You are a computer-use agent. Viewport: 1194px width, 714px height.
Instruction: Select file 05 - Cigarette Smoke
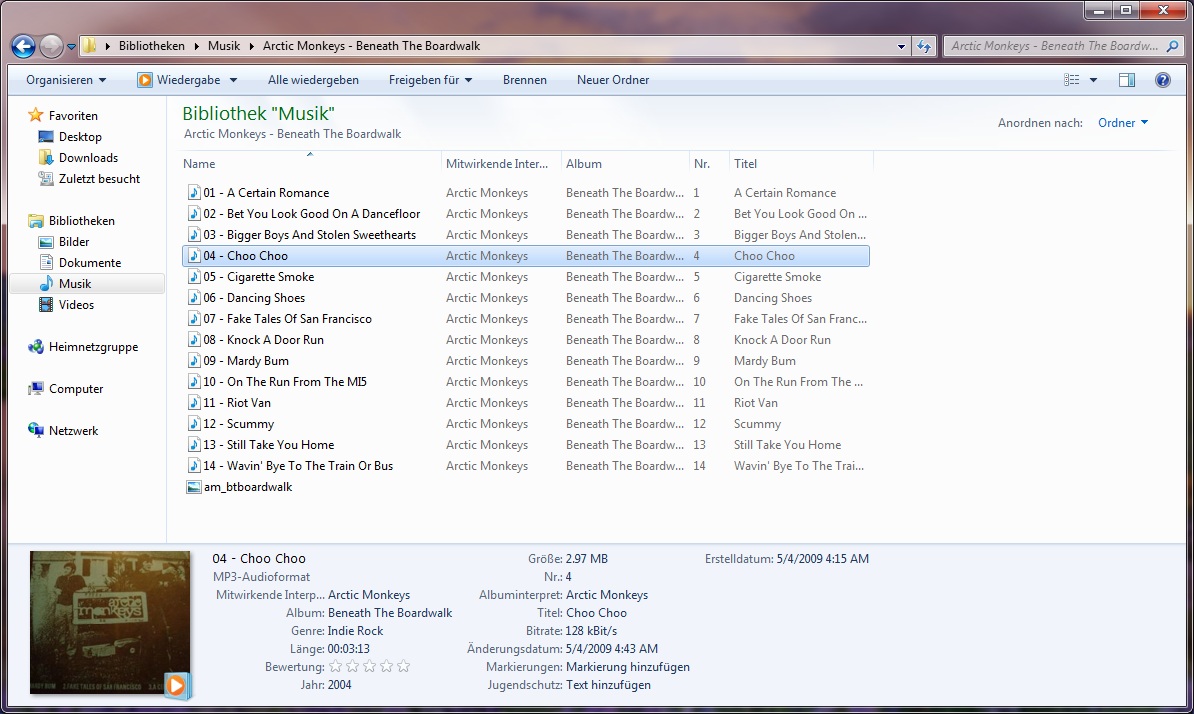[258, 277]
